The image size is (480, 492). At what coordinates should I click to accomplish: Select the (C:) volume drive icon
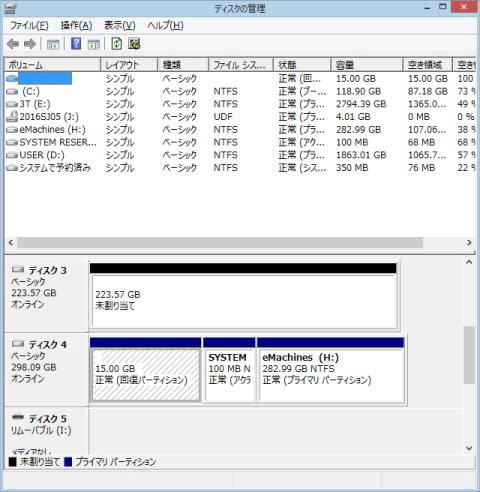click(x=12, y=91)
